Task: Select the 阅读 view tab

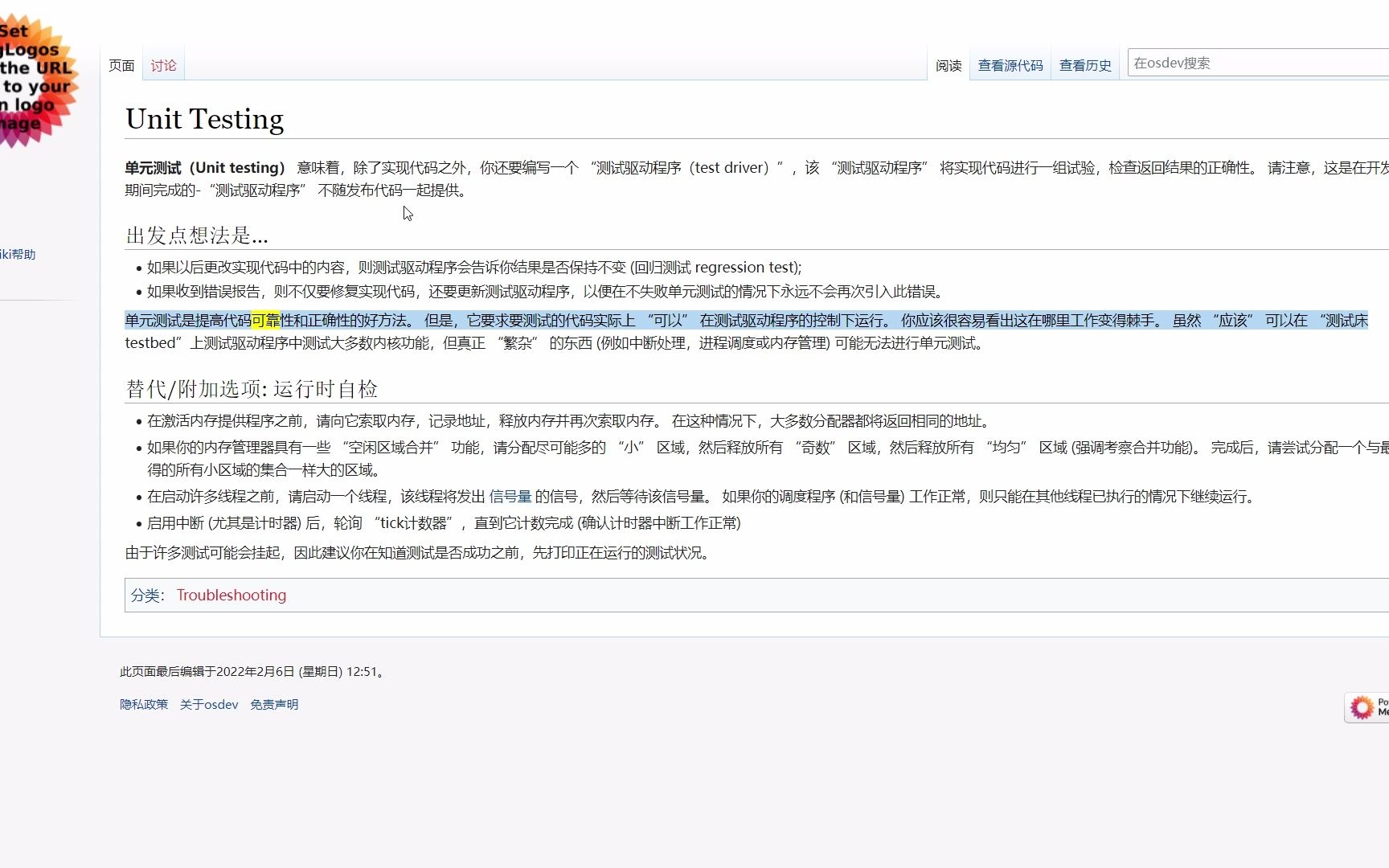Action: pyautogui.click(x=949, y=65)
